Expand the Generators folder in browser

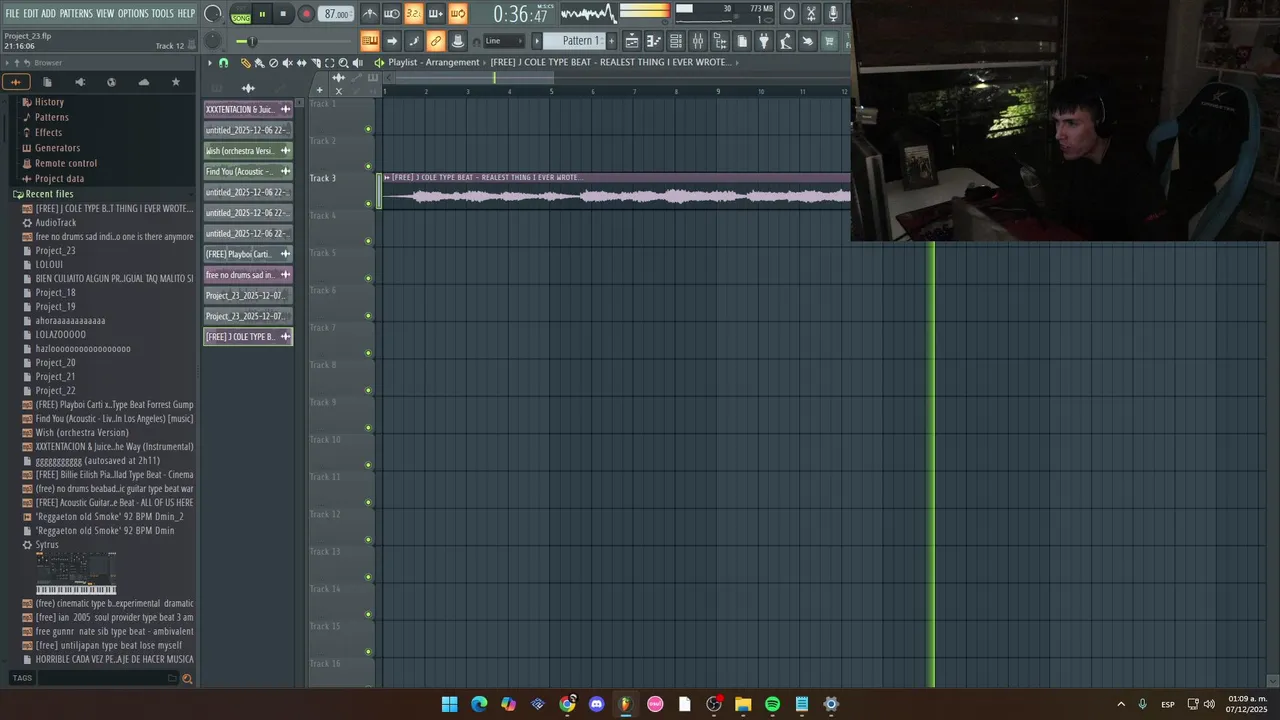[x=57, y=148]
